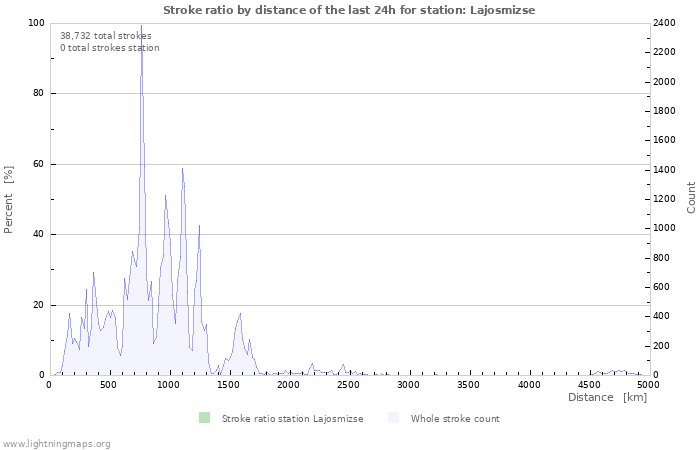Click the 3500 km distance axis value
Viewport: 700px width, 450px height.
[468, 385]
